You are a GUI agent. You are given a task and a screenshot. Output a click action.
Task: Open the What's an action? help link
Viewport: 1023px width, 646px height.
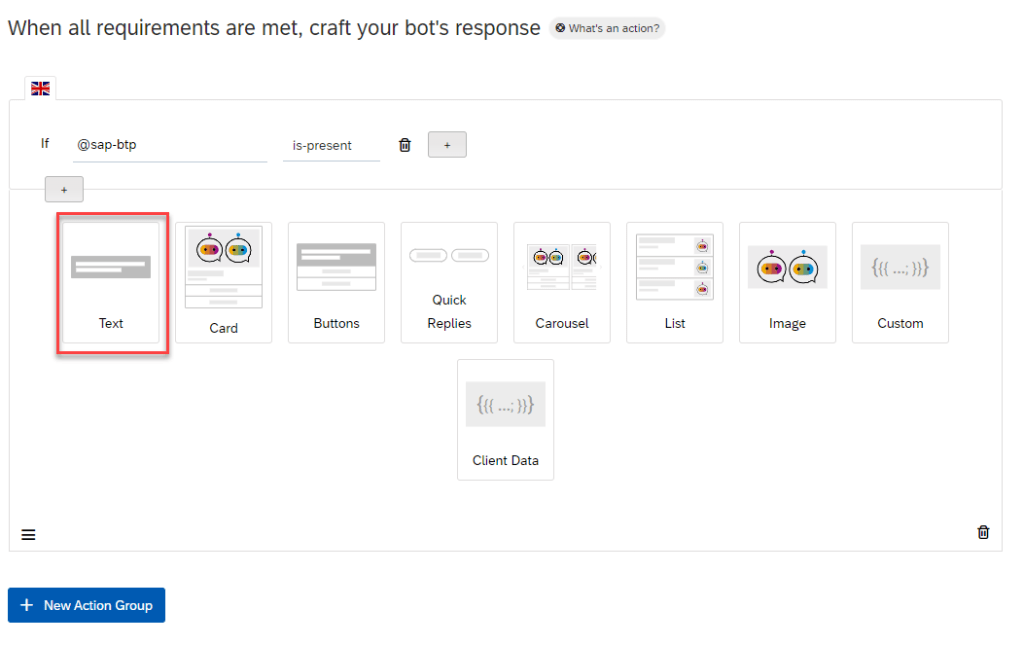(x=607, y=28)
